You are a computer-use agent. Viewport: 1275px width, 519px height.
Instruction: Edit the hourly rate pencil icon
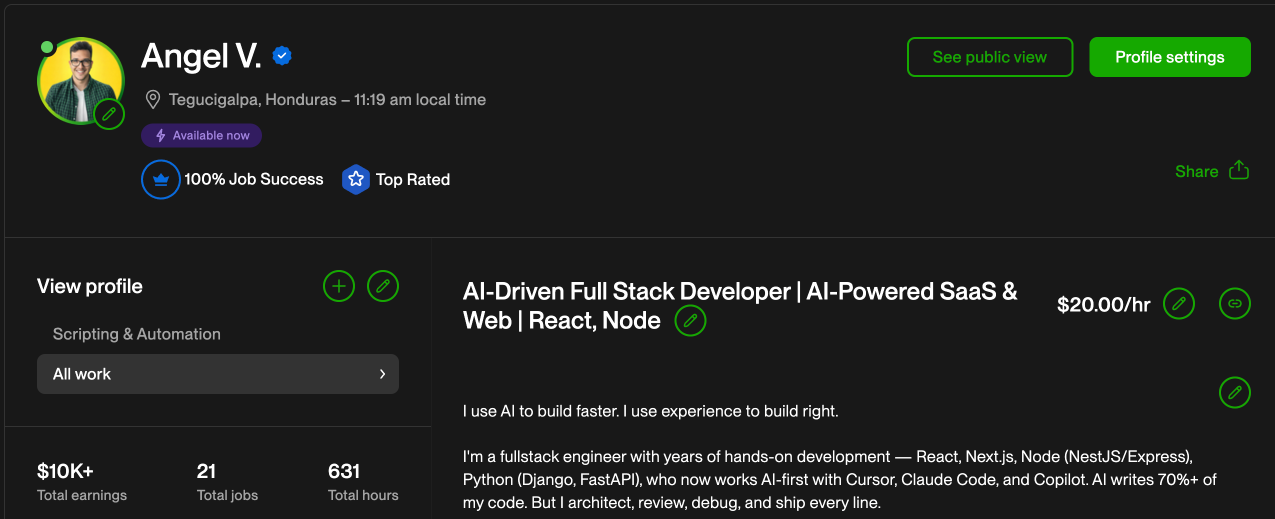tap(1179, 304)
